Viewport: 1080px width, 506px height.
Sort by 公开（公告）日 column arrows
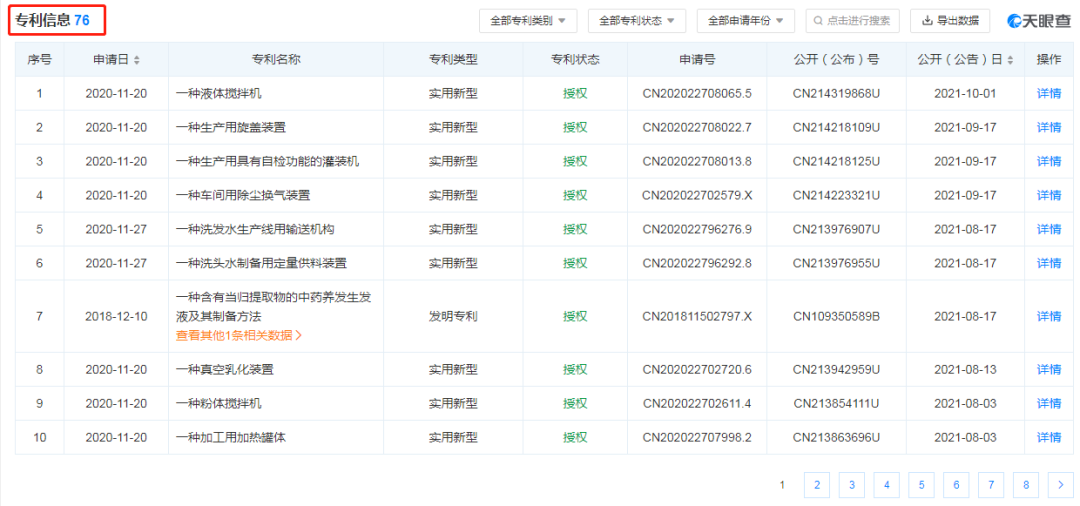[1010, 60]
